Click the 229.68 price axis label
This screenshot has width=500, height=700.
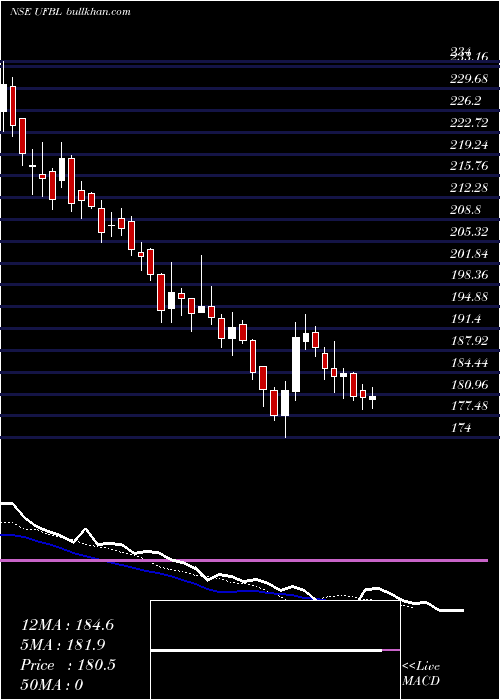point(469,79)
